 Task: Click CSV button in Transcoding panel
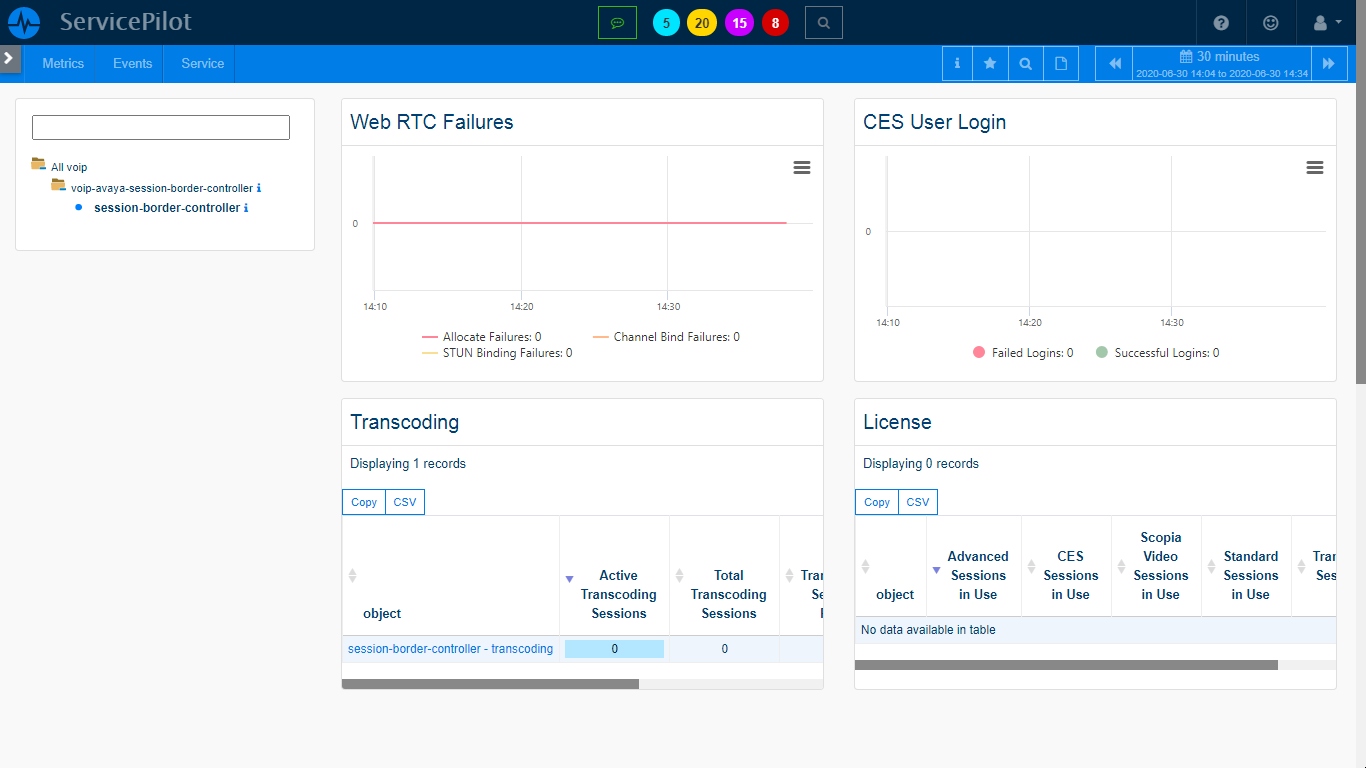coord(404,502)
